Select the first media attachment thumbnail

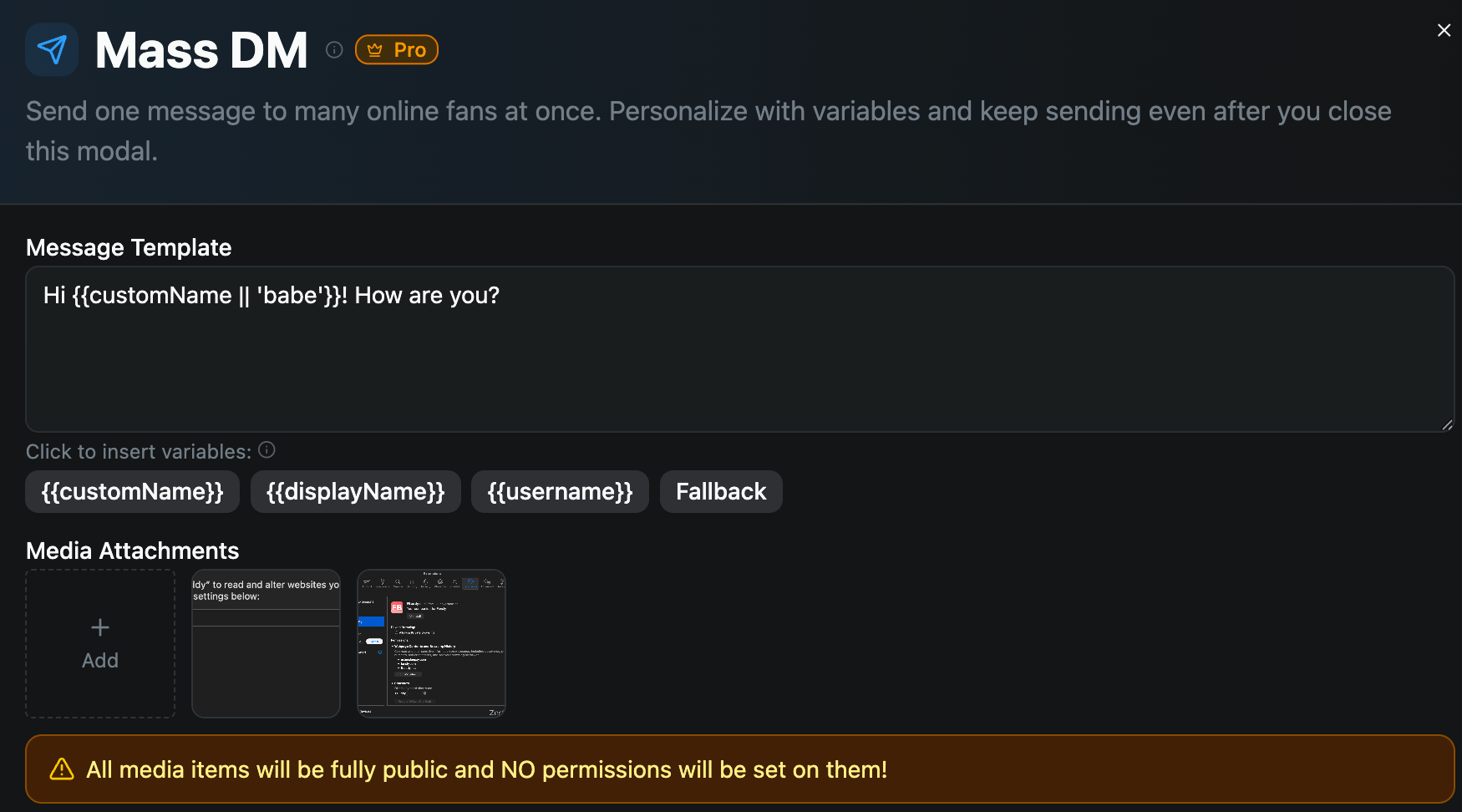(x=266, y=643)
